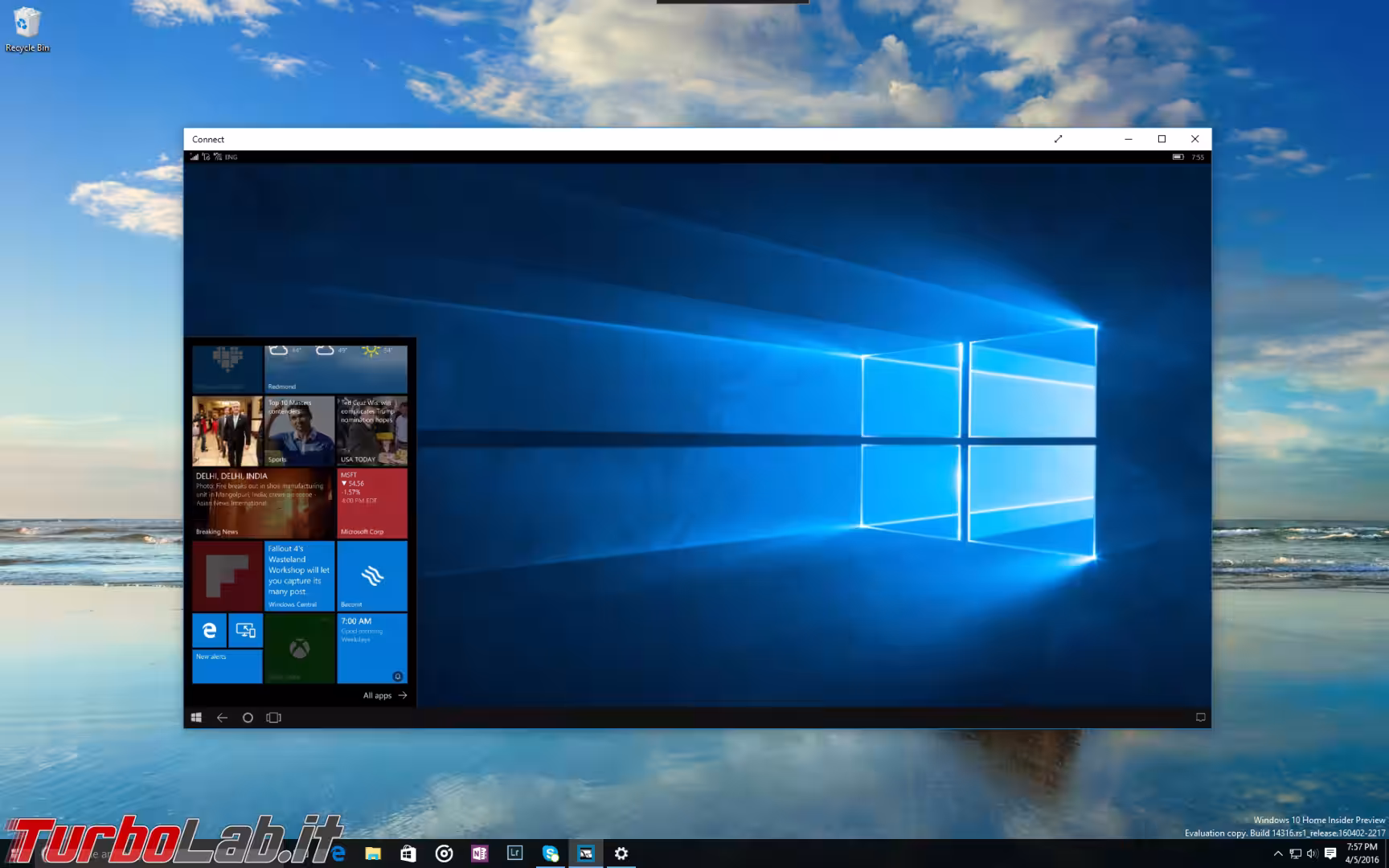
Task: Open OneNote from the taskbar
Action: pyautogui.click(x=480, y=854)
